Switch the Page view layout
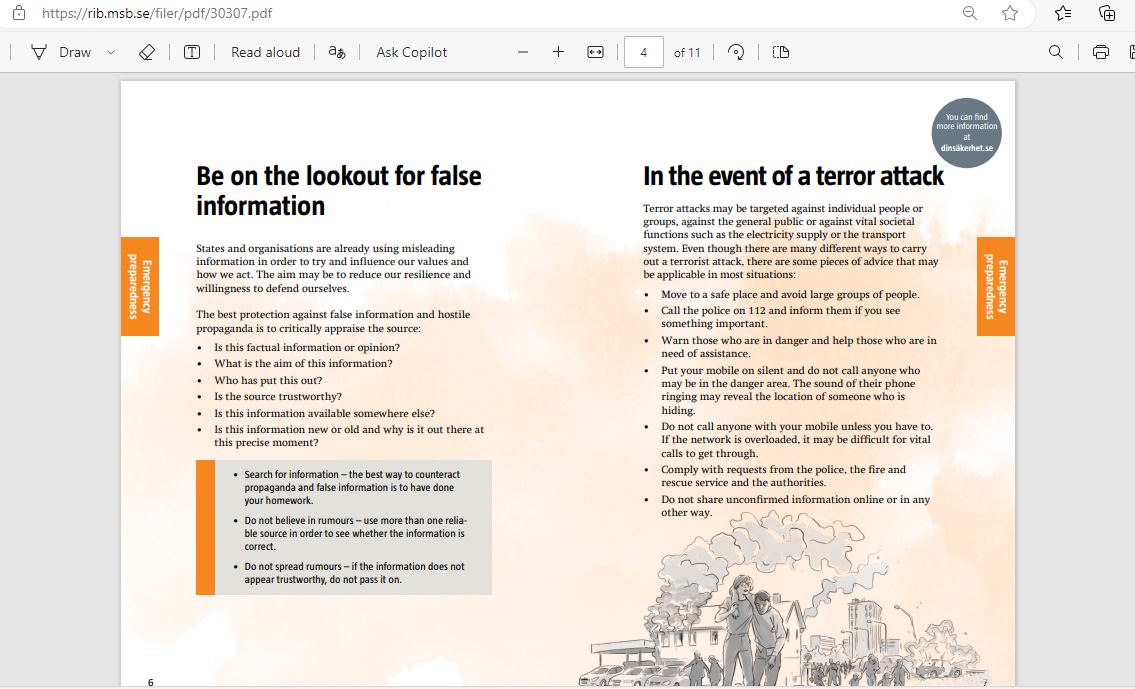The width and height of the screenshot is (1135, 689). coord(780,52)
